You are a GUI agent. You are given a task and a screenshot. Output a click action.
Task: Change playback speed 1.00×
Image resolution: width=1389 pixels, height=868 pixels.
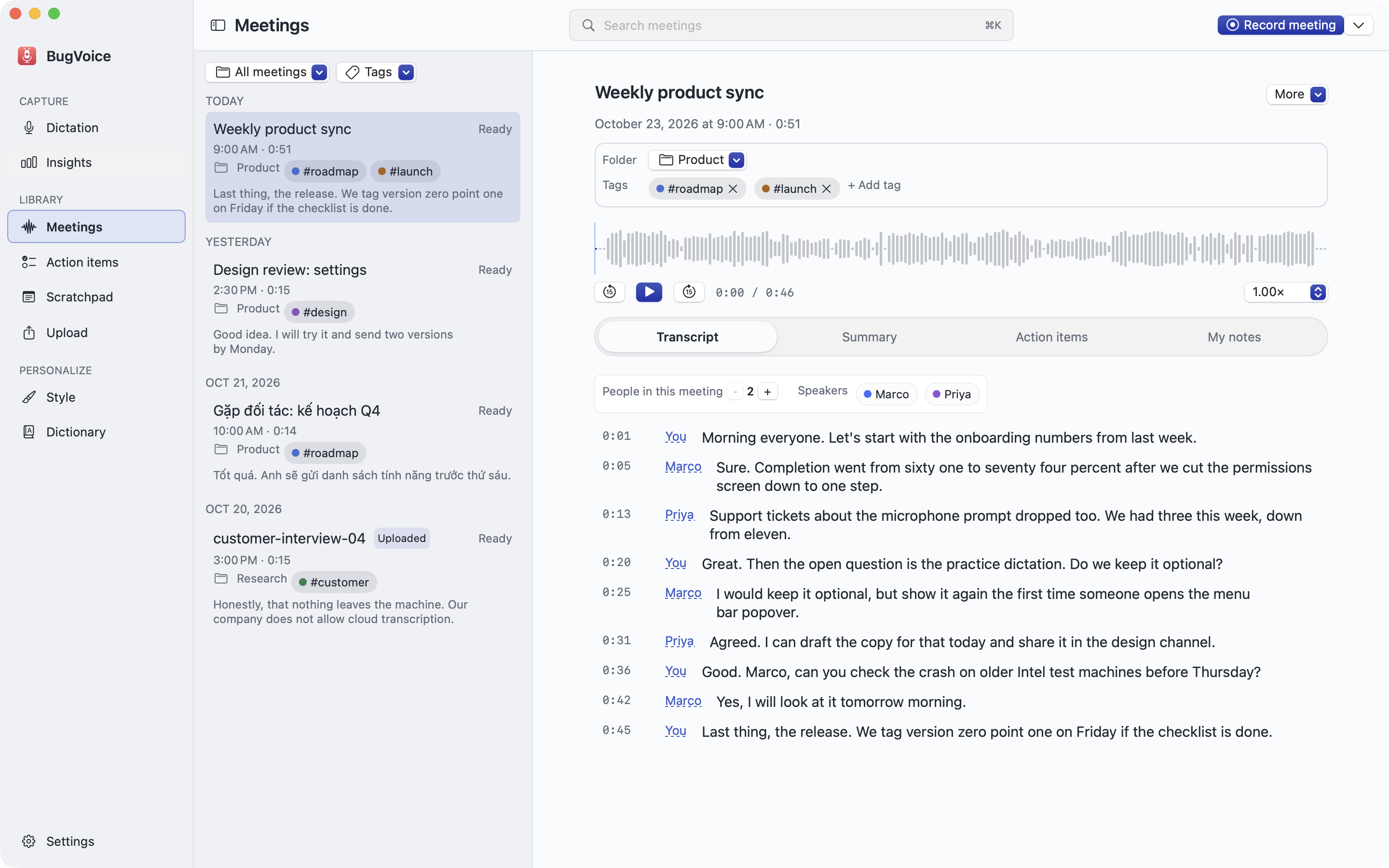point(1286,292)
